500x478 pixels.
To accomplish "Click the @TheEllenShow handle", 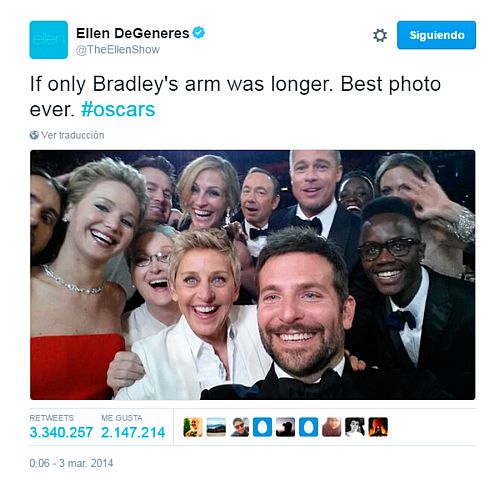I will (118, 50).
